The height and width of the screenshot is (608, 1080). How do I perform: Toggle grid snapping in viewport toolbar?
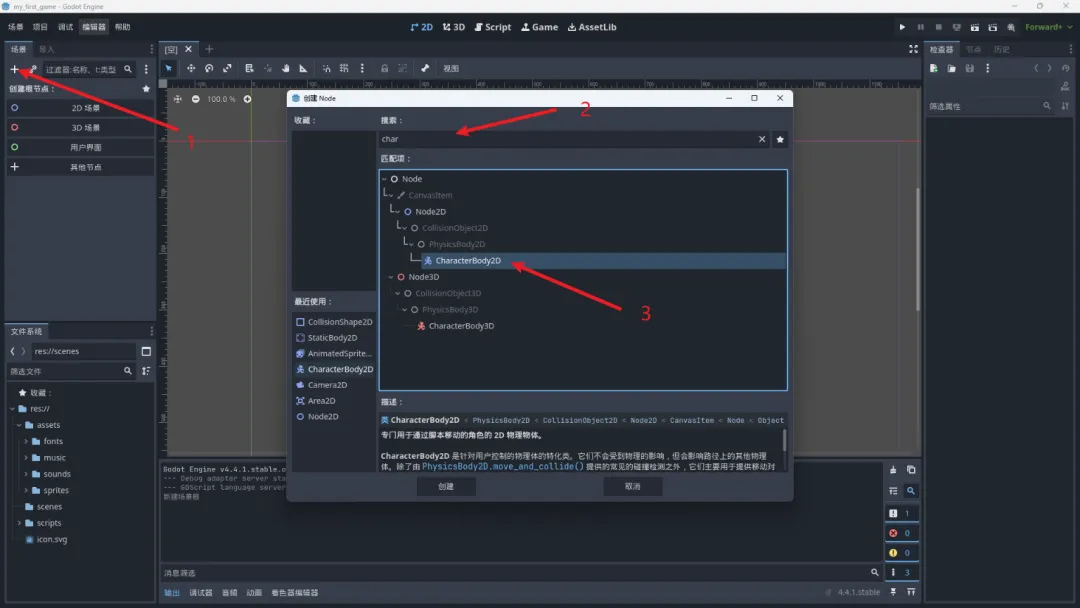click(x=344, y=68)
